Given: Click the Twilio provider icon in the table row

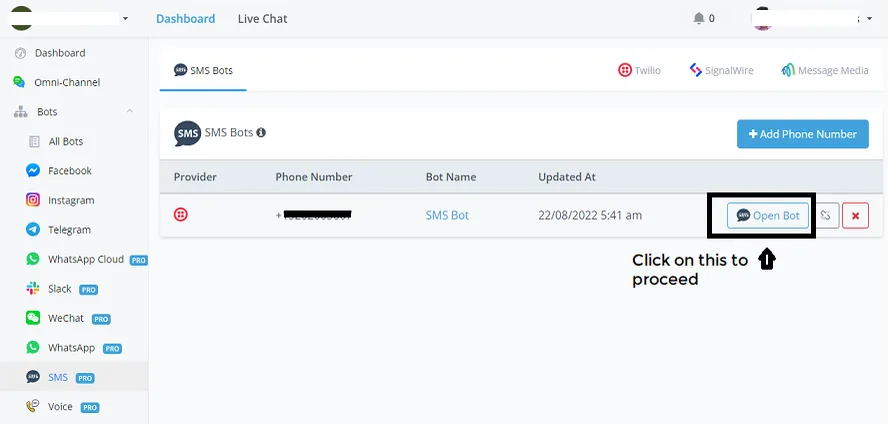Looking at the screenshot, I should [x=181, y=215].
